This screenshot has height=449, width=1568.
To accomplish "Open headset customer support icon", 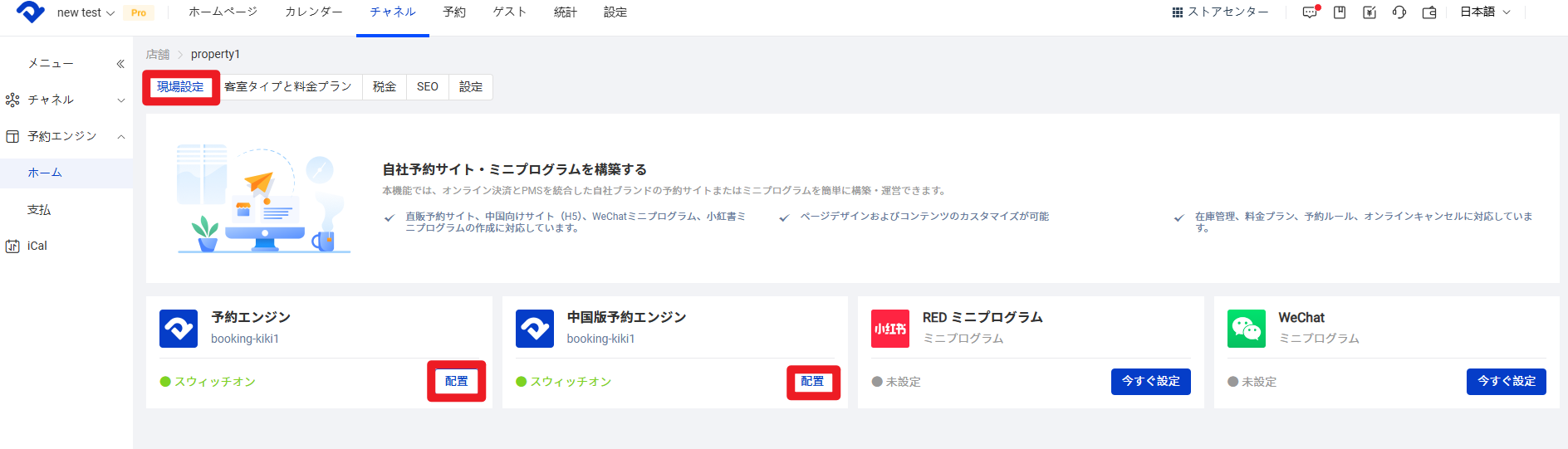I will (x=1399, y=12).
